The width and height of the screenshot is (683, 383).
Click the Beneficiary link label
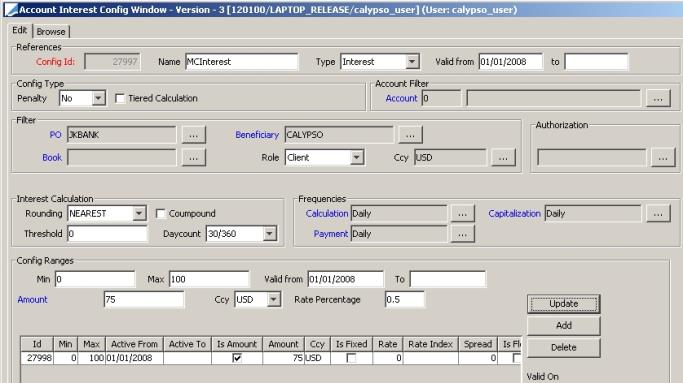pyautogui.click(x=257, y=135)
